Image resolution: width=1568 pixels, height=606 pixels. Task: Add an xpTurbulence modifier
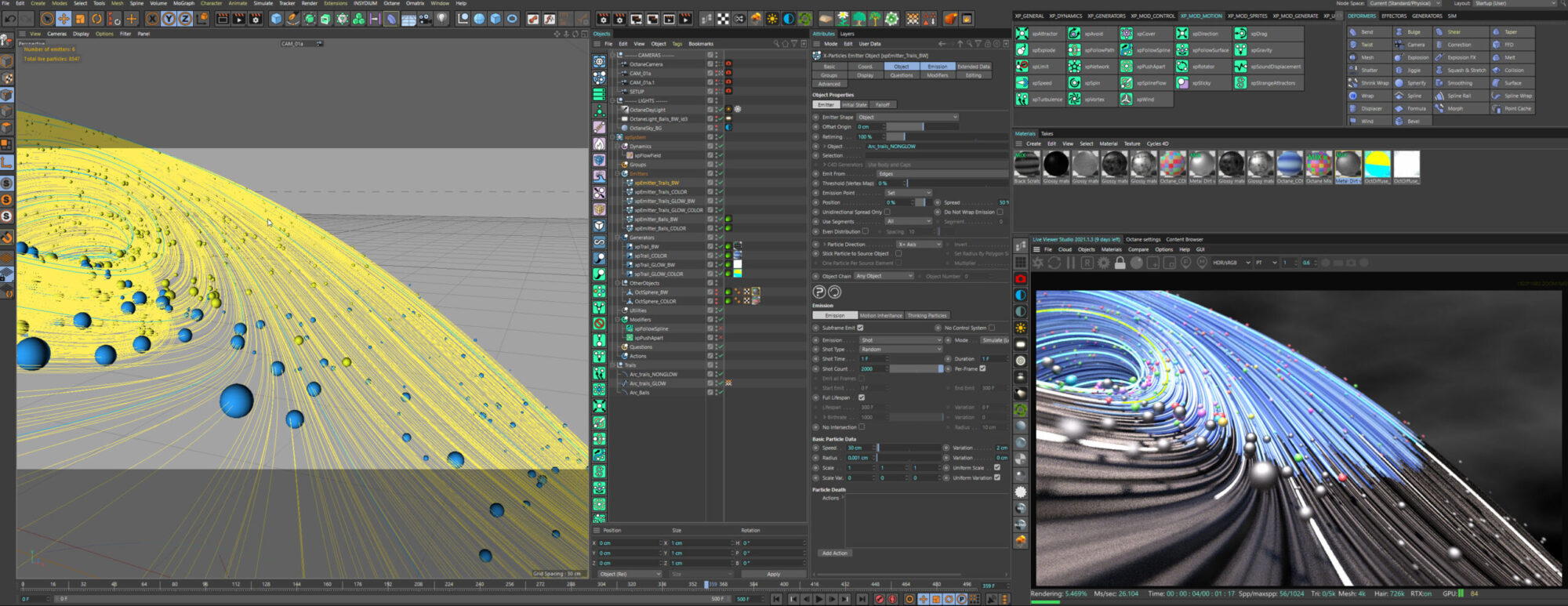tap(1022, 100)
